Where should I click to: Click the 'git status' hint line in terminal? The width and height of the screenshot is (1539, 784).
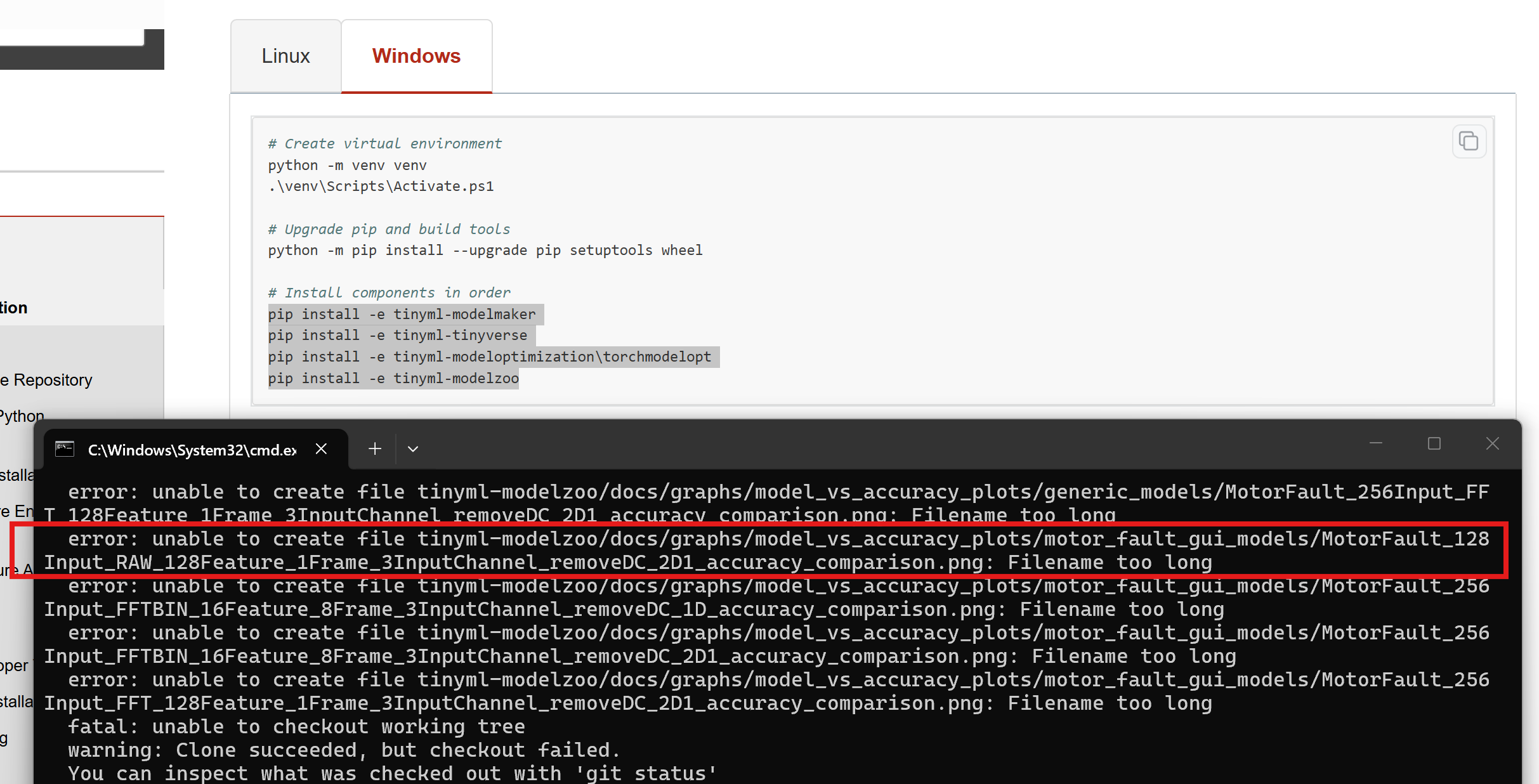[x=392, y=773]
